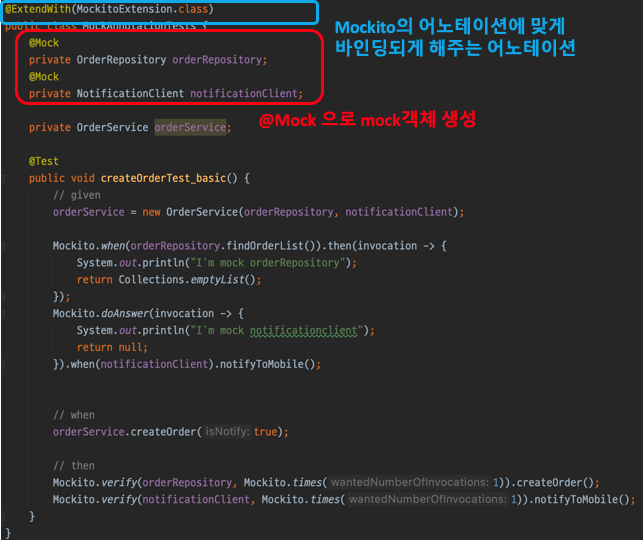The height and width of the screenshot is (540, 643).
Task: Click the doAnswer method call
Action: [x=125, y=313]
